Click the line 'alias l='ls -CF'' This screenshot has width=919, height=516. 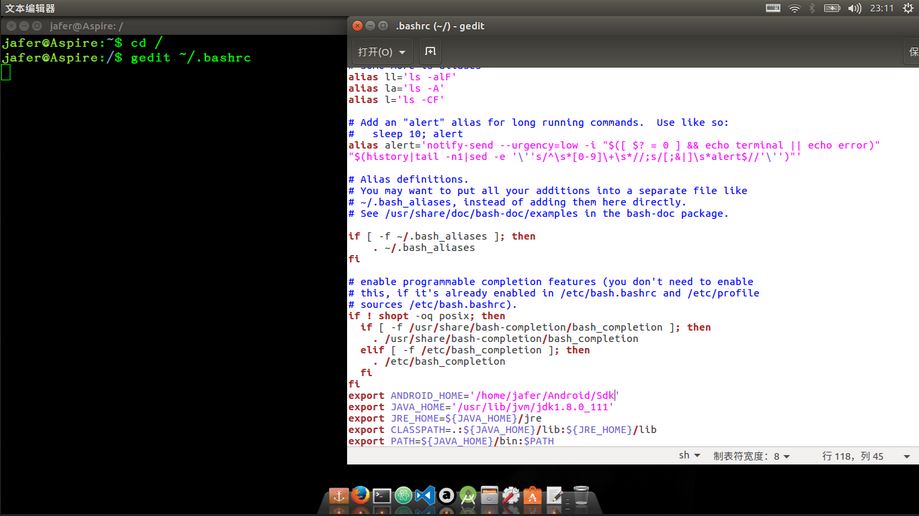396,100
